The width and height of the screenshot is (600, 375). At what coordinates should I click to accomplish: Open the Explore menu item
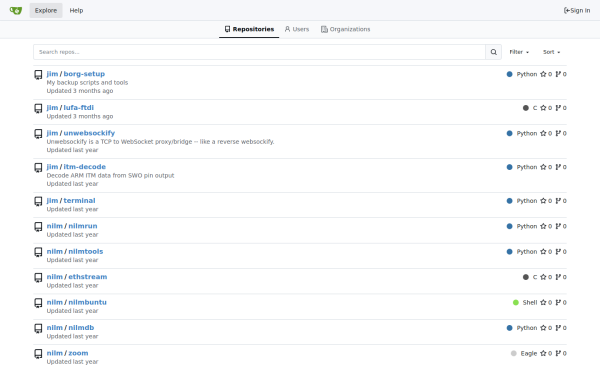click(46, 10)
